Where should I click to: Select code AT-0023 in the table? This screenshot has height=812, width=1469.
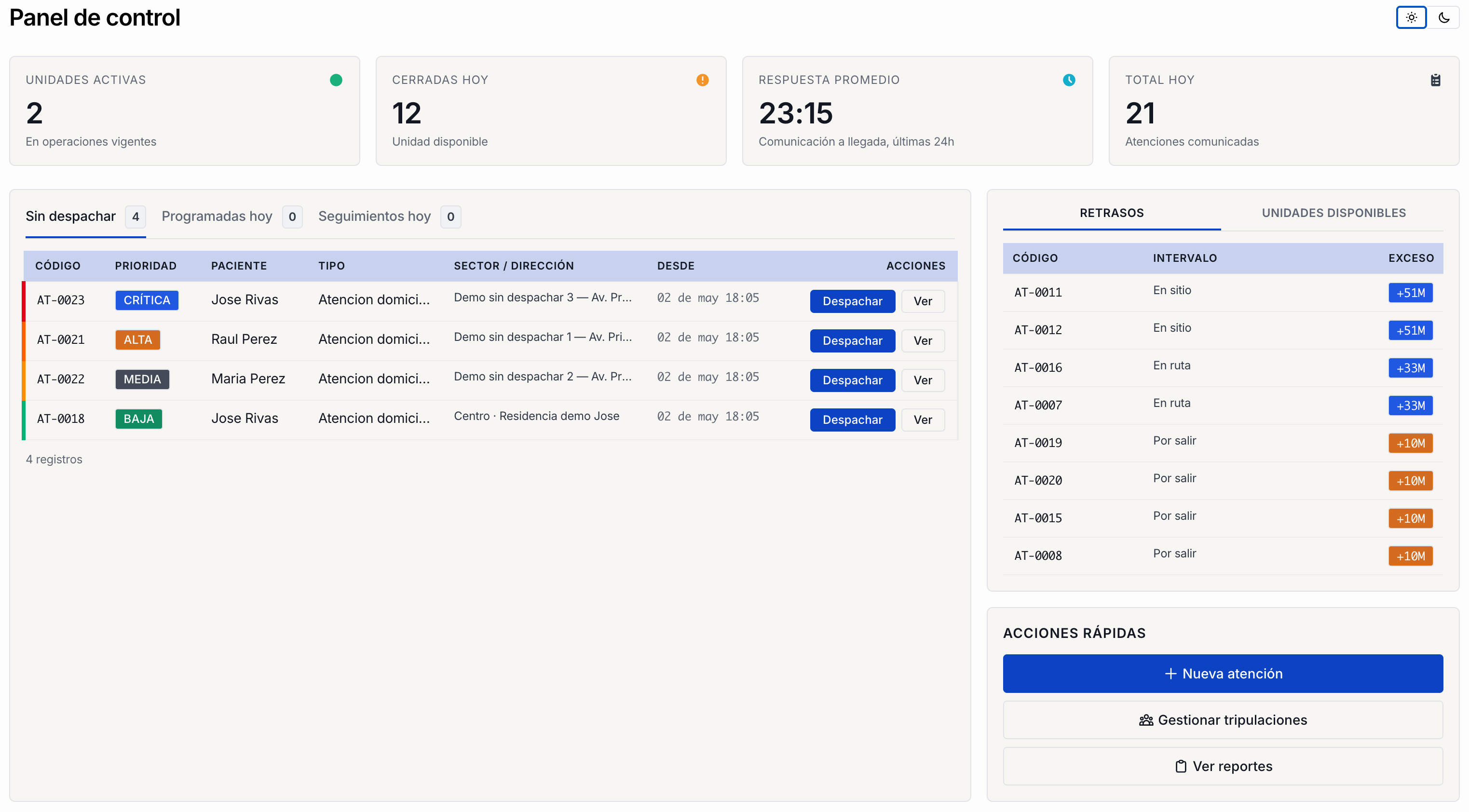tap(60, 300)
